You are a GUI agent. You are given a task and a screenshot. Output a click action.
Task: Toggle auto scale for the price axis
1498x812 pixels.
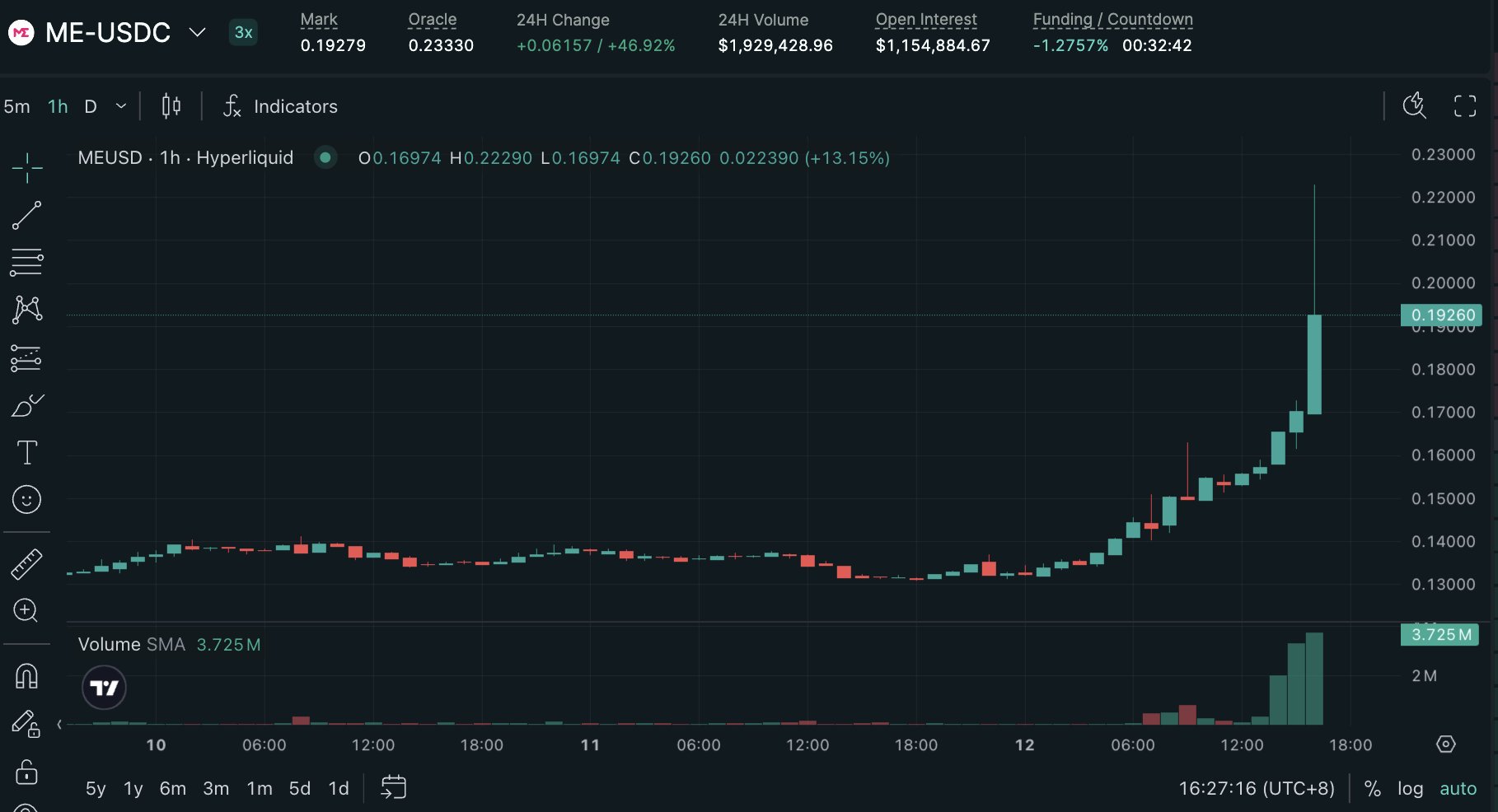point(1458,789)
